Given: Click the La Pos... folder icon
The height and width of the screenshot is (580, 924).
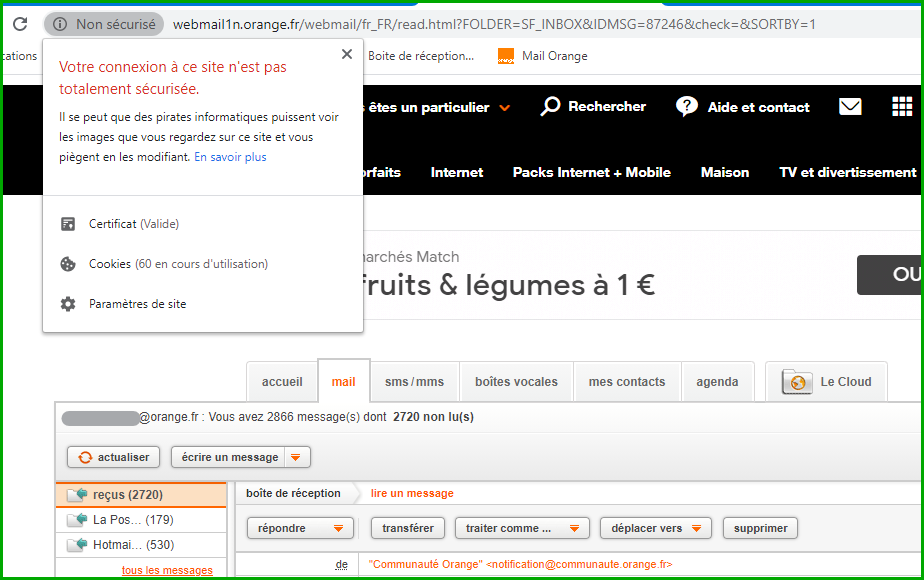Looking at the screenshot, I should coord(77,520).
